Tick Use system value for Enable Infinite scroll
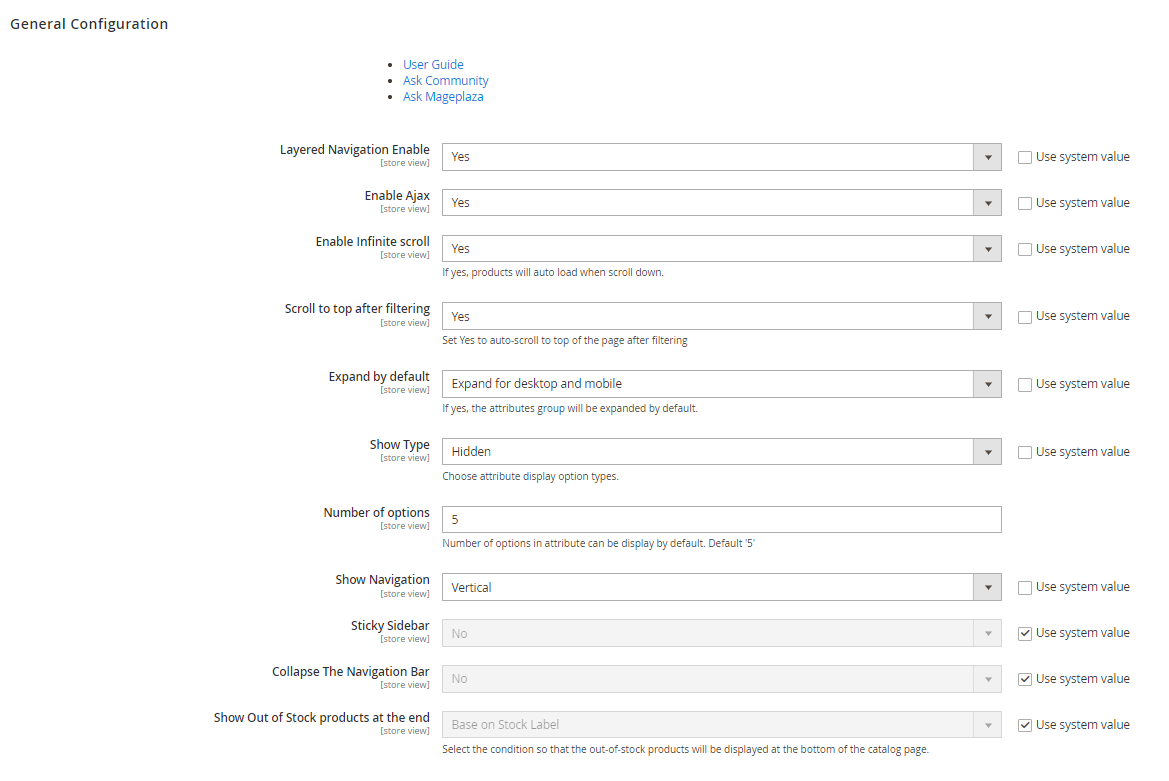This screenshot has width=1169, height=781. pos(1025,249)
